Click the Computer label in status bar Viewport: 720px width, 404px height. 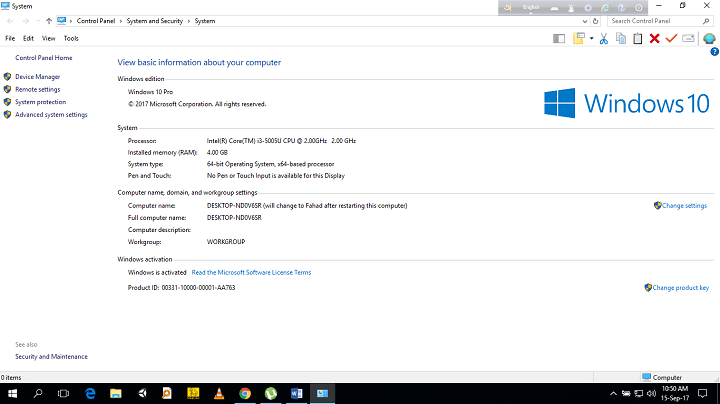[667, 377]
